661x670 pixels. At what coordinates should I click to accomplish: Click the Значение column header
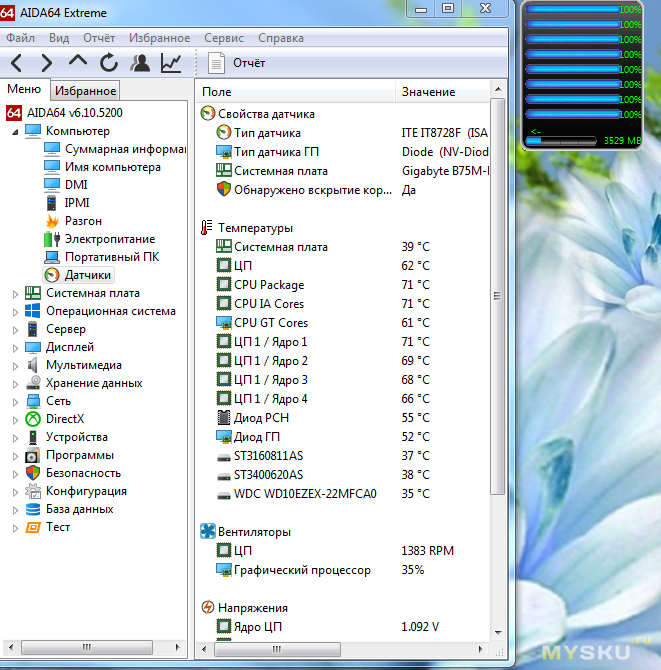(428, 92)
